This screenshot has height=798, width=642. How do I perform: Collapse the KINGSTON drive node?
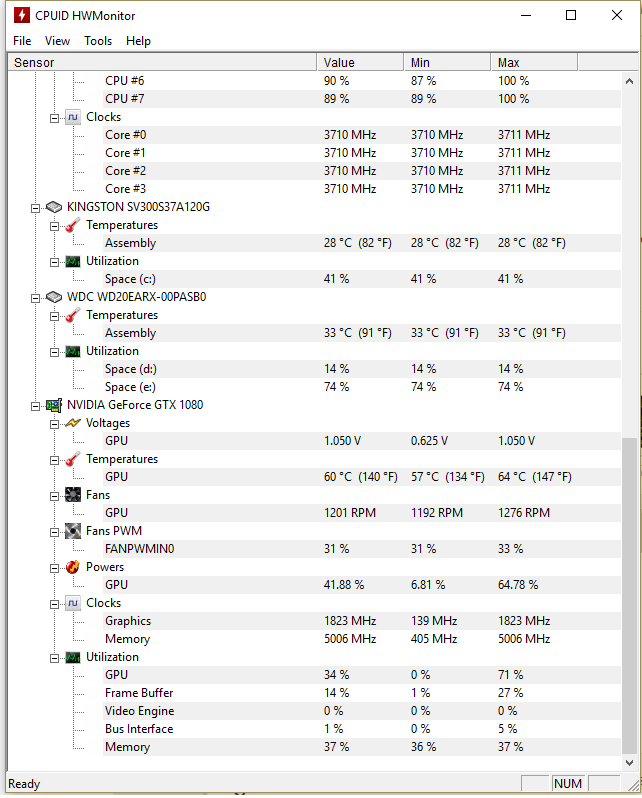tap(35, 208)
